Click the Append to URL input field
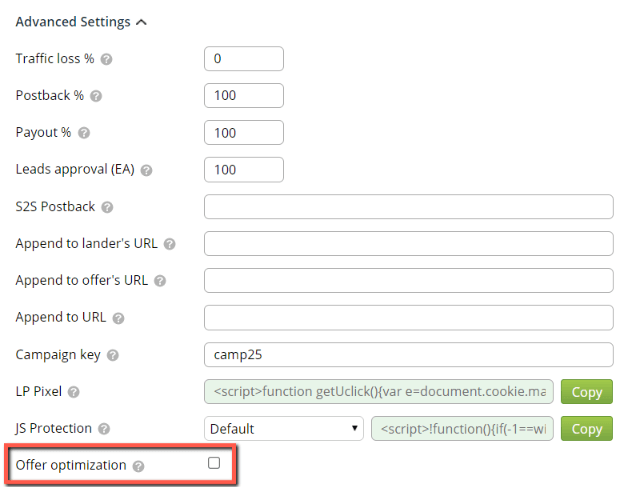Screen dimensions: 634x487 point(408,318)
